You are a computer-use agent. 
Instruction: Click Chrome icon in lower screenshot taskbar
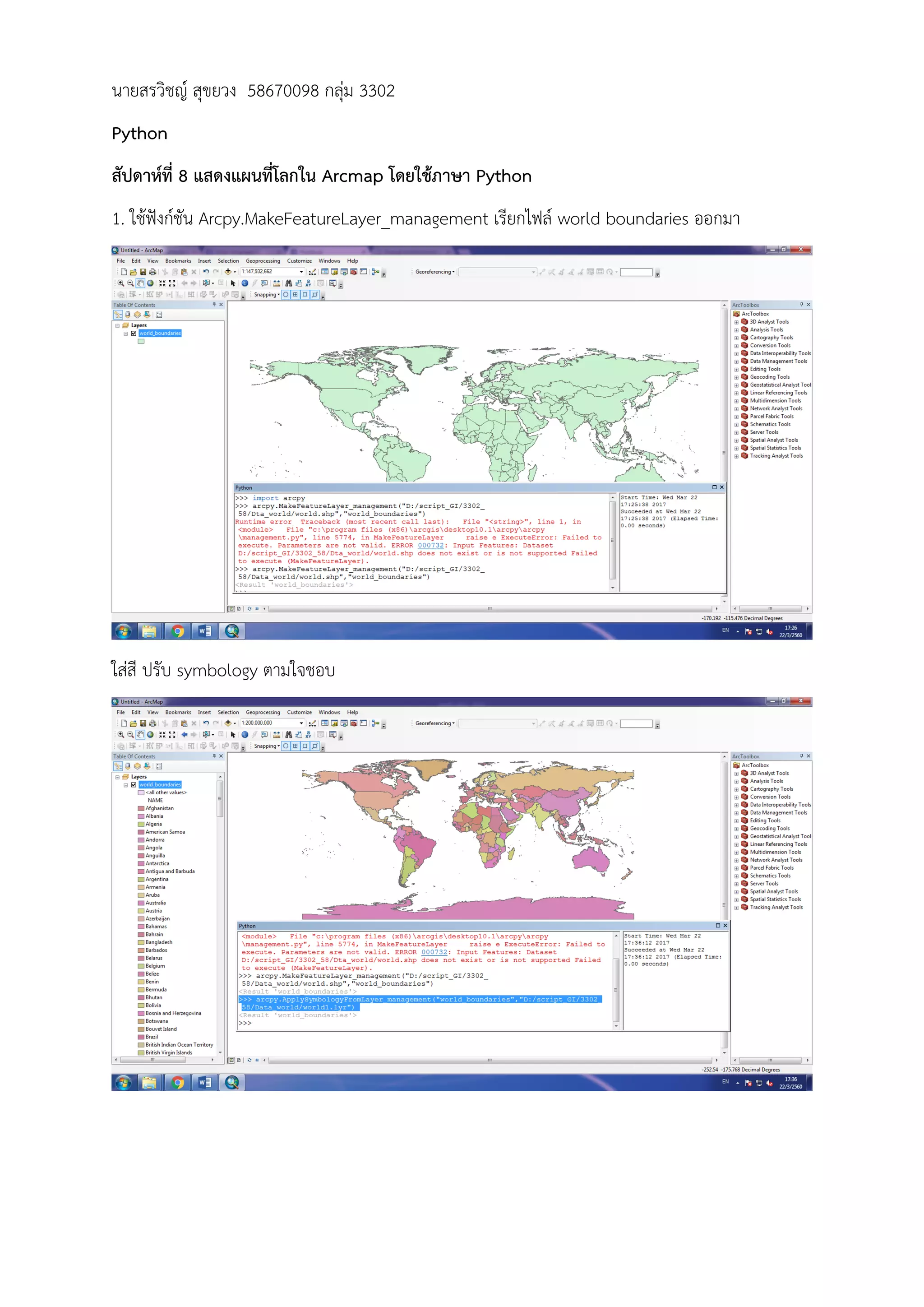coord(178,1082)
